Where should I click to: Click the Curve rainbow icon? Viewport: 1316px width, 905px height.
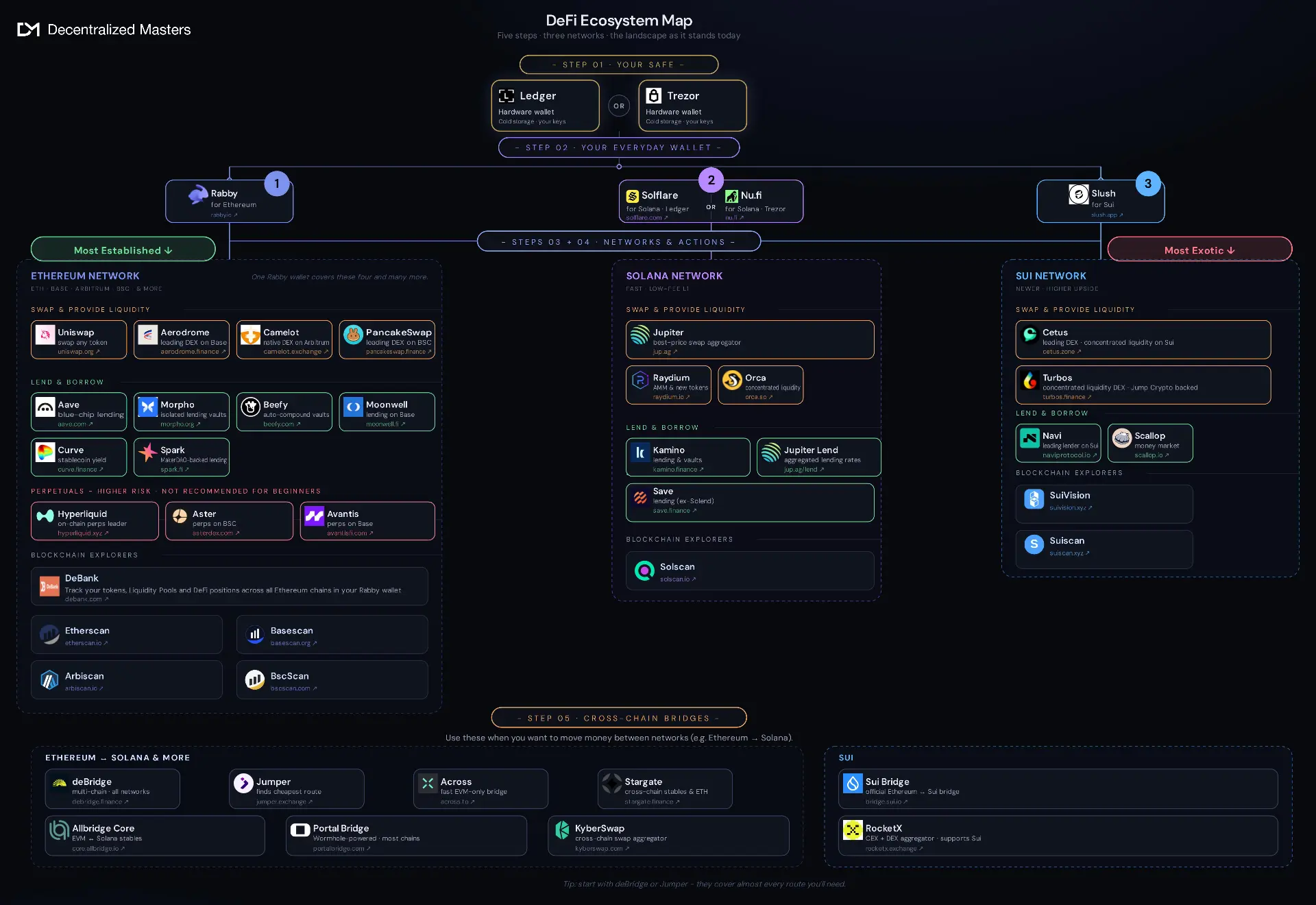click(x=45, y=452)
